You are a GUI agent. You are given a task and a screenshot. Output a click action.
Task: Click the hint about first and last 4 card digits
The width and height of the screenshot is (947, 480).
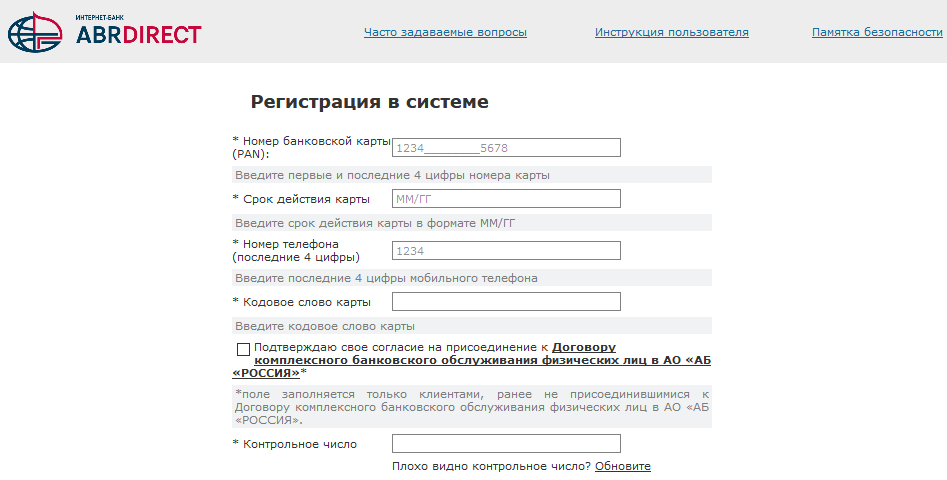point(392,175)
